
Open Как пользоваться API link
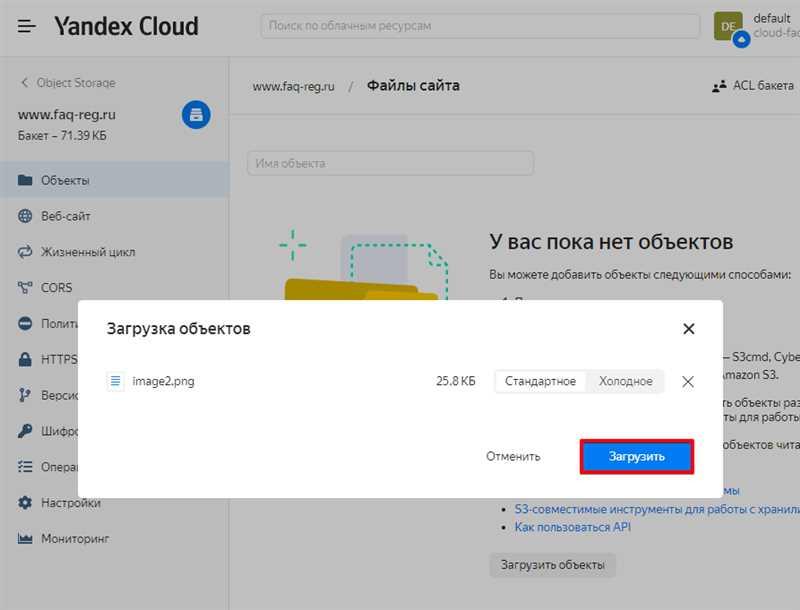pyautogui.click(x=572, y=527)
